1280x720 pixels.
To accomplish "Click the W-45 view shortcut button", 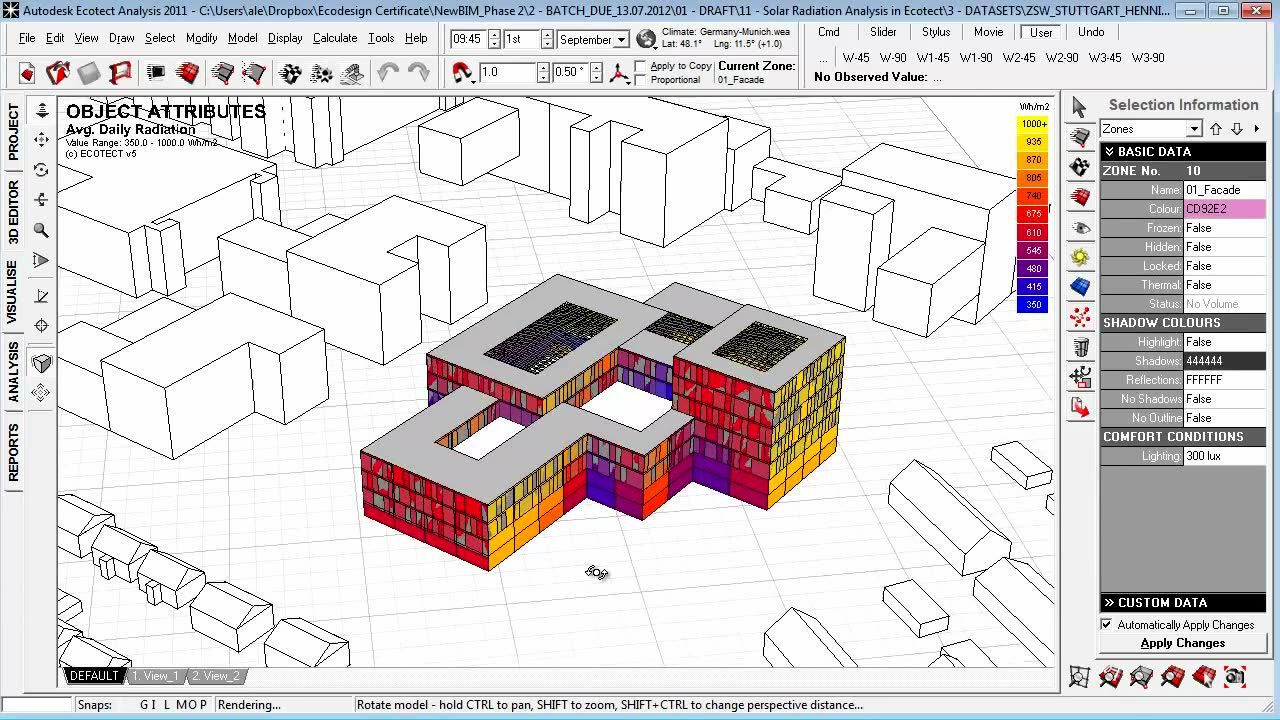I will tap(855, 58).
